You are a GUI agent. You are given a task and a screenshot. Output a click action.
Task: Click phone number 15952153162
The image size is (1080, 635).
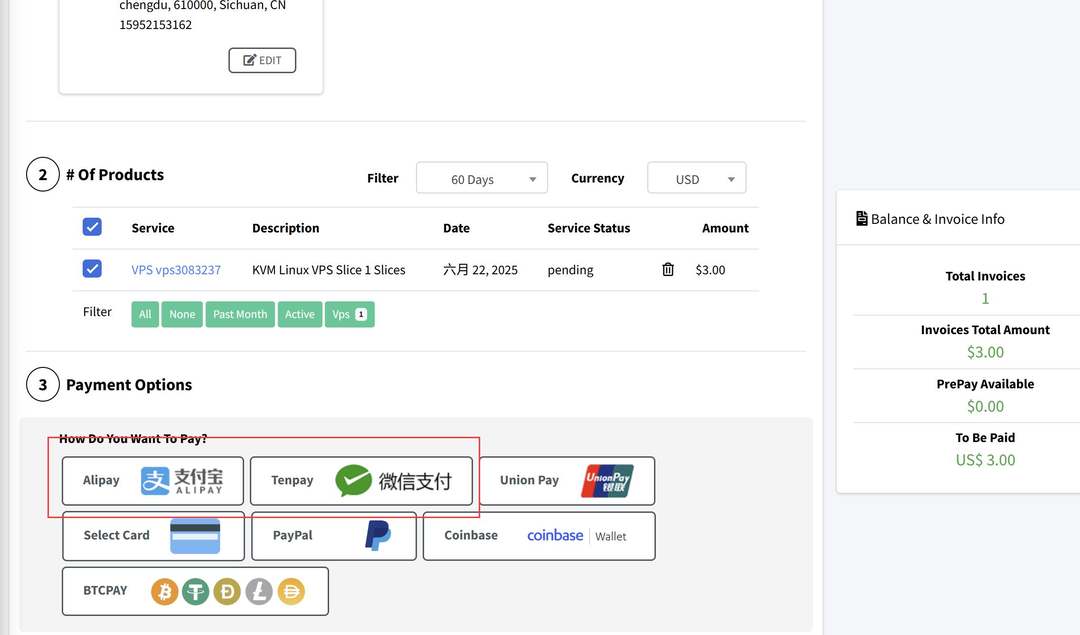156,25
